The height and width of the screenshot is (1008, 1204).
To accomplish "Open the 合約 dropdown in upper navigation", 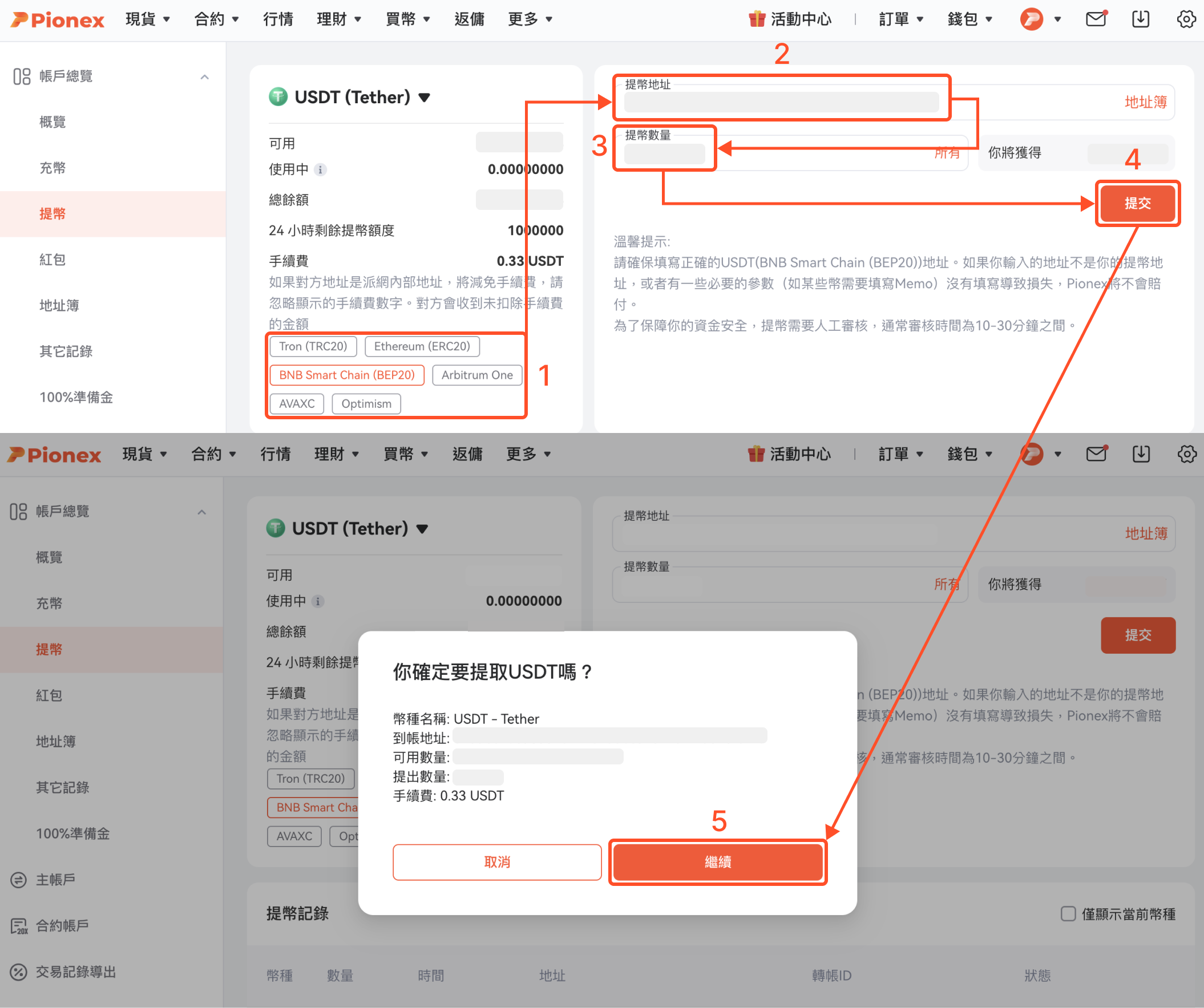I will pos(216,19).
